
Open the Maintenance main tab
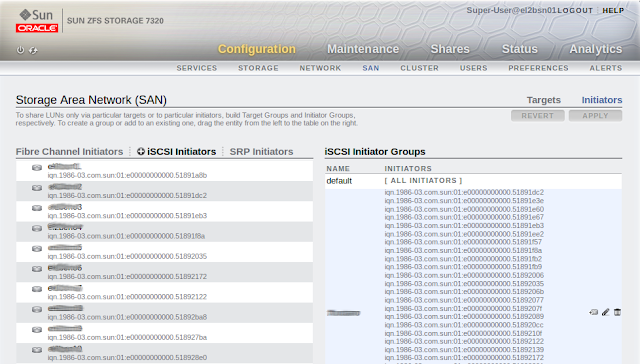click(363, 49)
